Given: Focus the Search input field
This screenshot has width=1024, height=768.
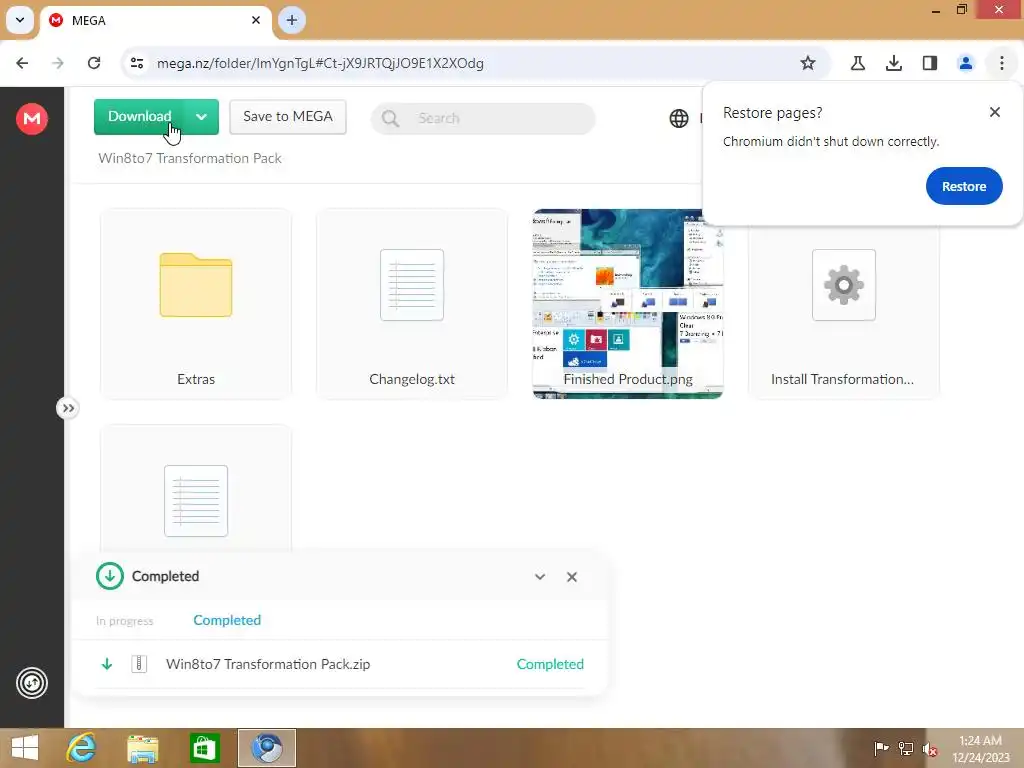Looking at the screenshot, I should [x=483, y=118].
